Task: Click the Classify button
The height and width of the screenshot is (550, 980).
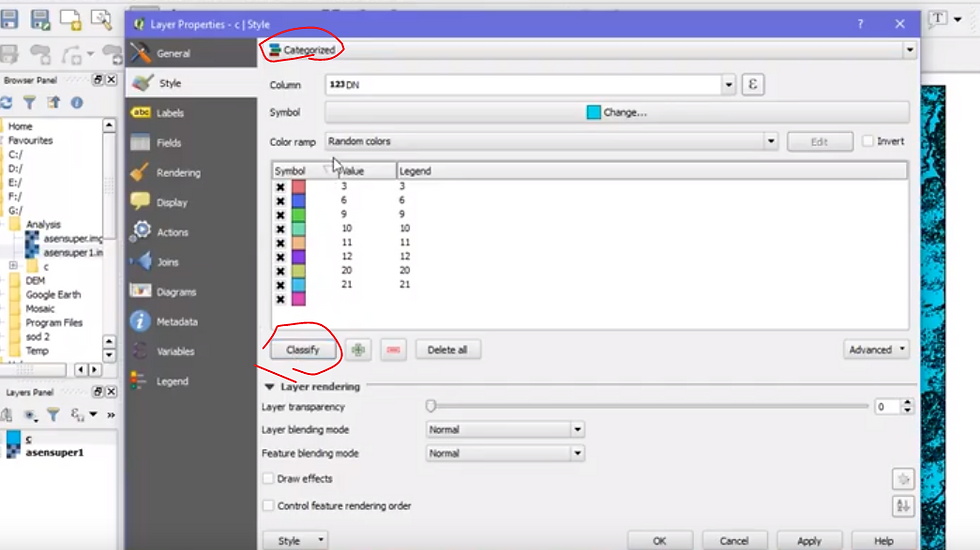Action: [x=303, y=350]
